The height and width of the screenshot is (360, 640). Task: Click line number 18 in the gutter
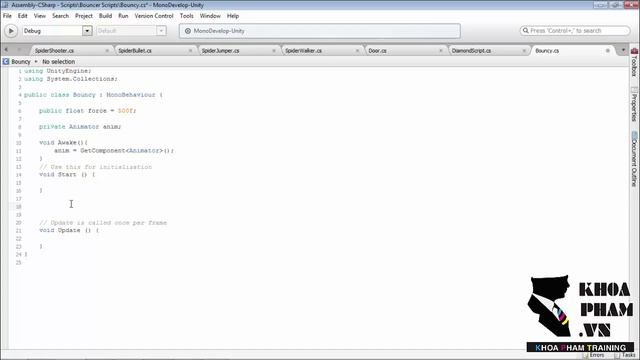[18, 207]
